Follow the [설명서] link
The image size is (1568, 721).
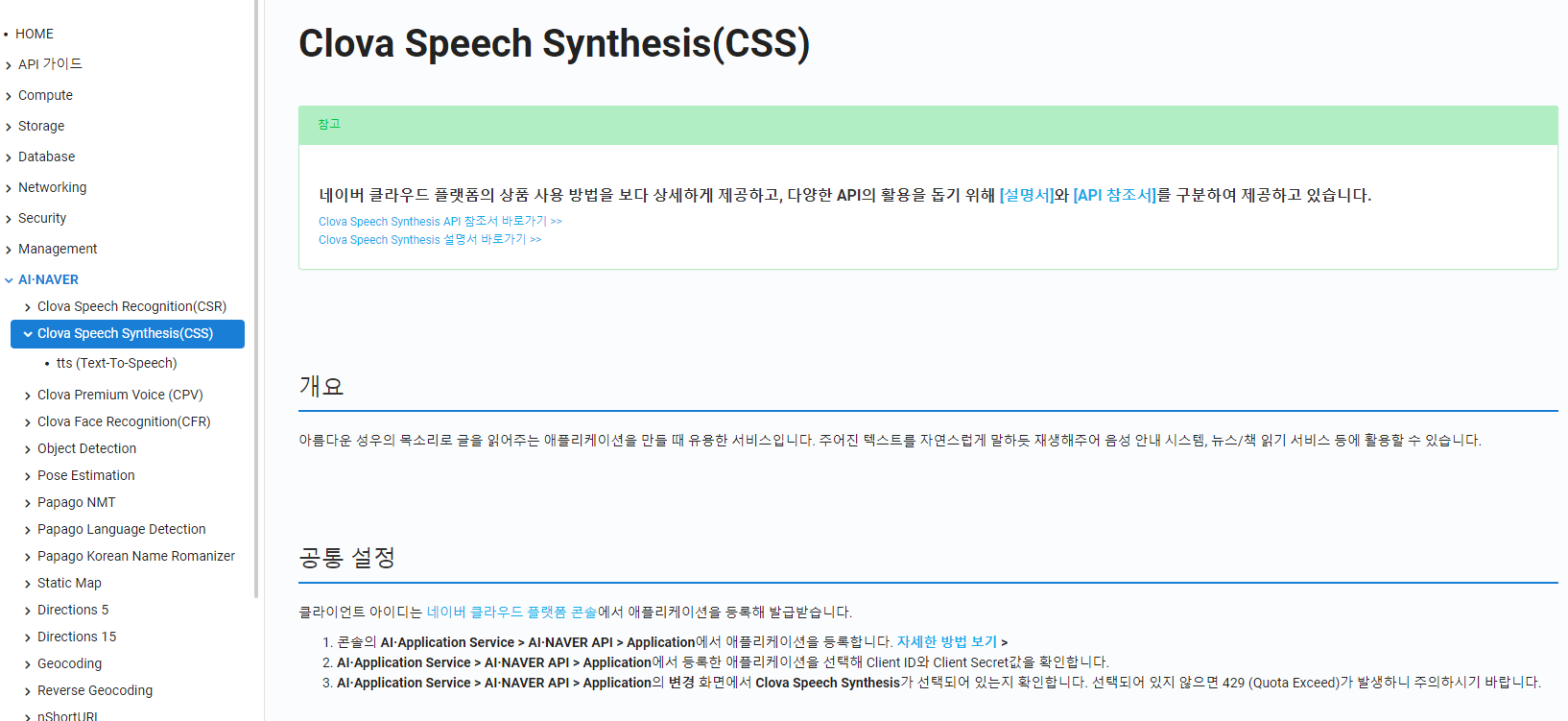[1027, 195]
